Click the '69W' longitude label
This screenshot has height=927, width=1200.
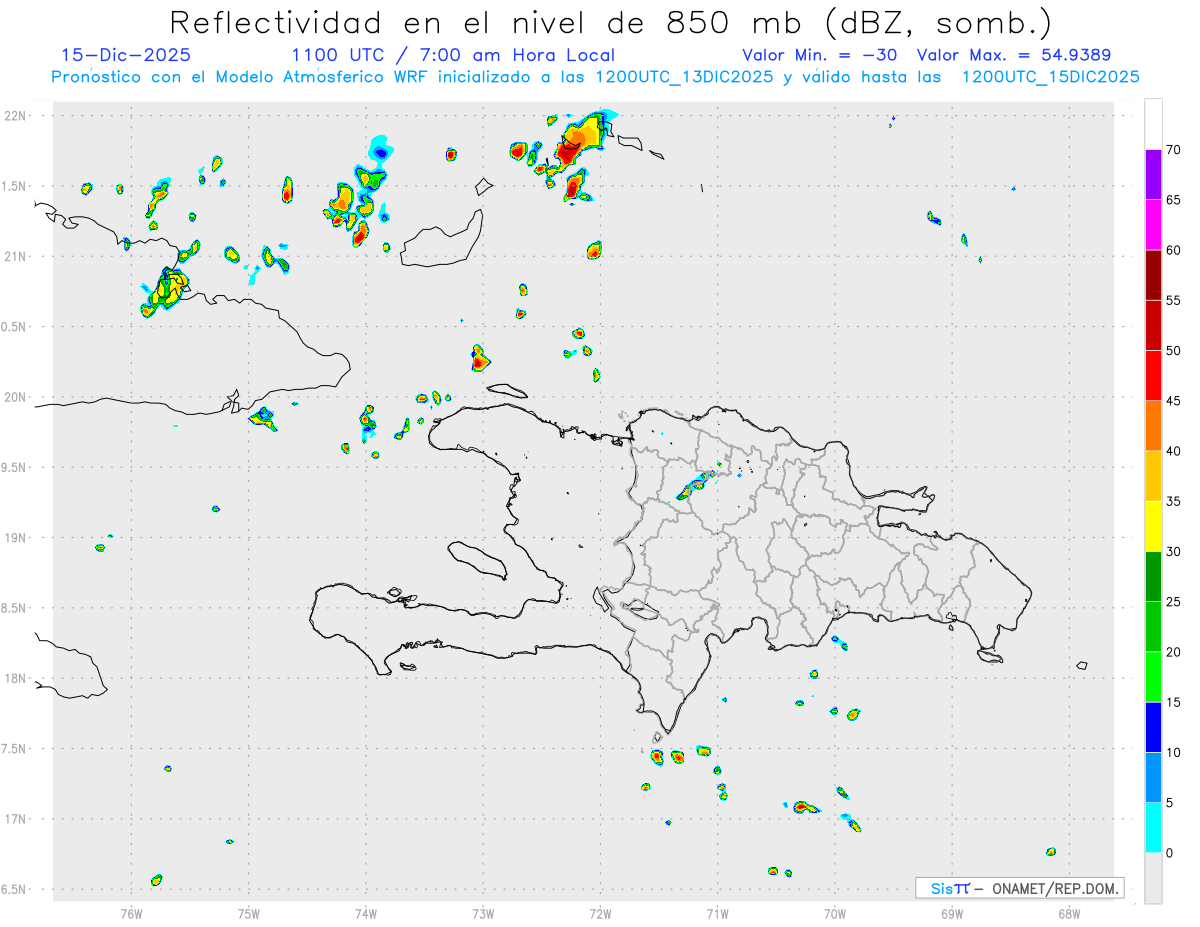pos(952,913)
